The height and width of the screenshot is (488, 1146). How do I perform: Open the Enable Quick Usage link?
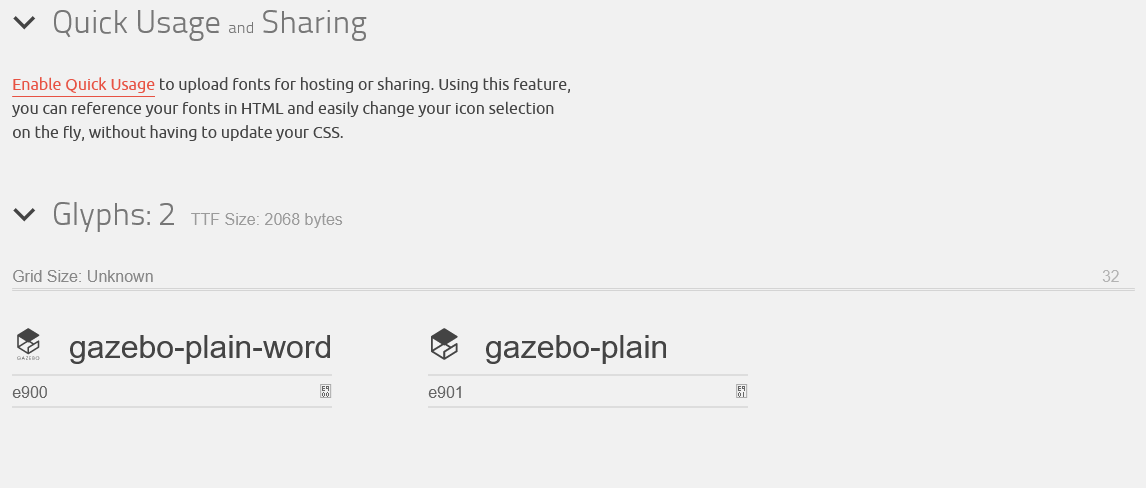[x=83, y=85]
